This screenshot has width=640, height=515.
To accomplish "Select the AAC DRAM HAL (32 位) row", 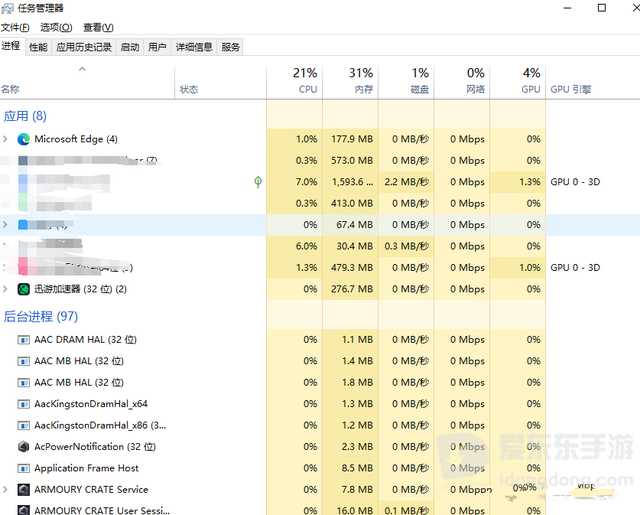I will 320,340.
